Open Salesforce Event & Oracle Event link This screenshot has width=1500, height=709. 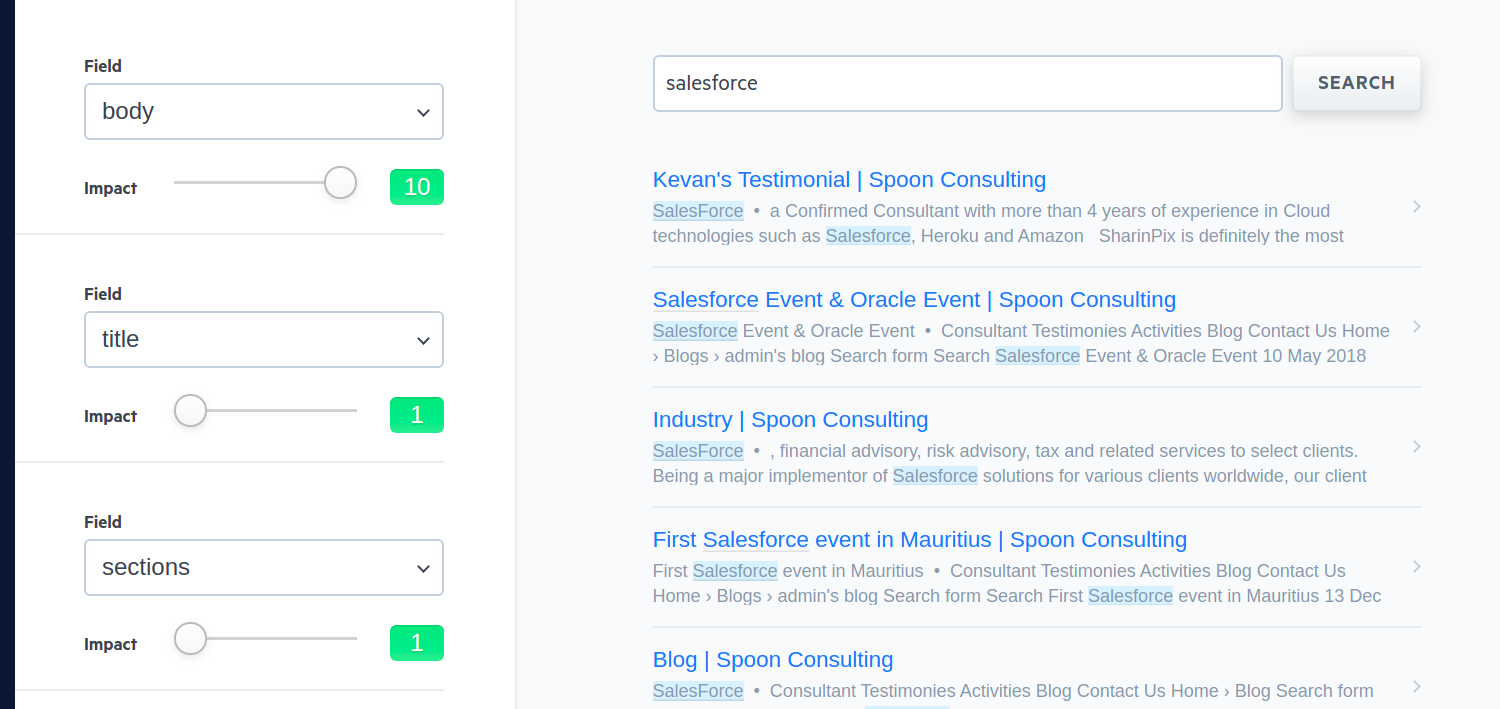point(914,300)
